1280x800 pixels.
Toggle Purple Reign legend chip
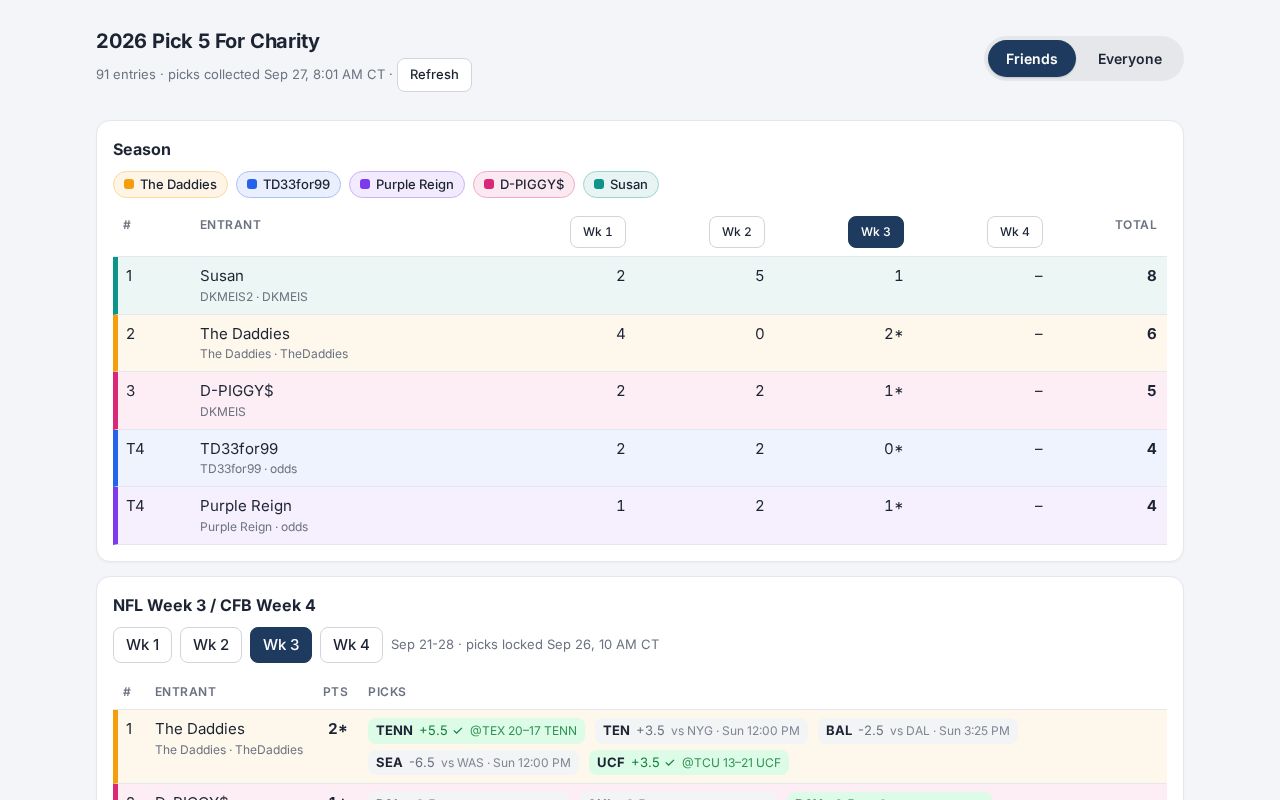407,184
